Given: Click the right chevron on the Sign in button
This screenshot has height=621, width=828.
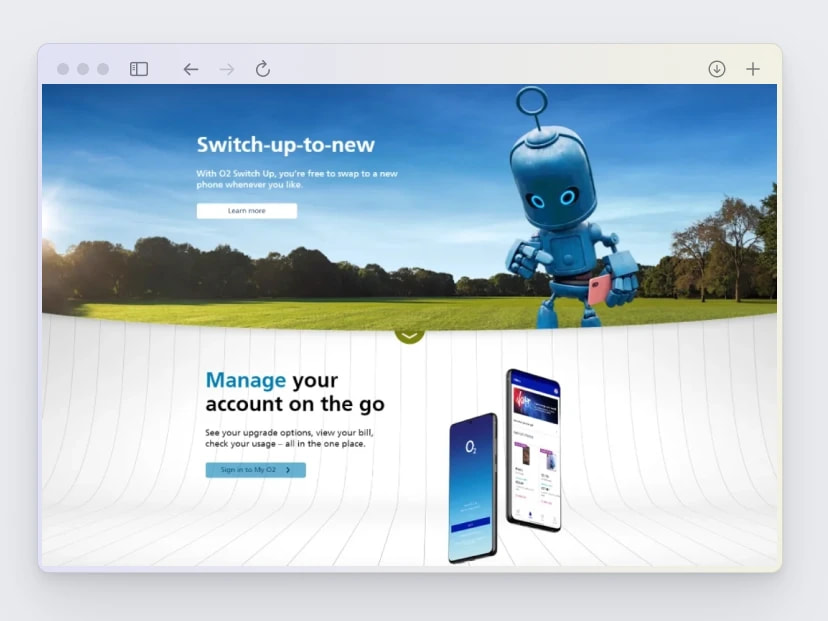Looking at the screenshot, I should click(288, 470).
